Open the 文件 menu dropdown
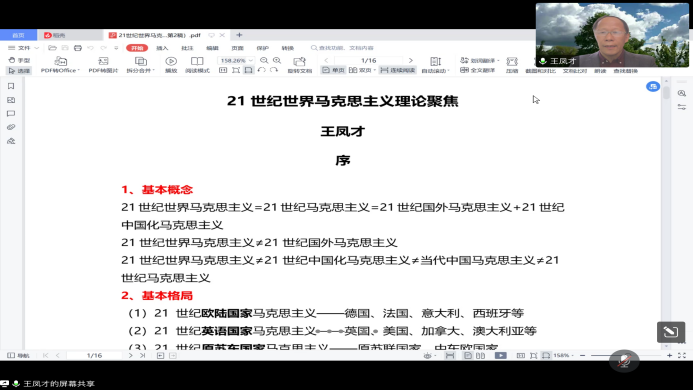This screenshot has width=693, height=390. click(x=24, y=48)
